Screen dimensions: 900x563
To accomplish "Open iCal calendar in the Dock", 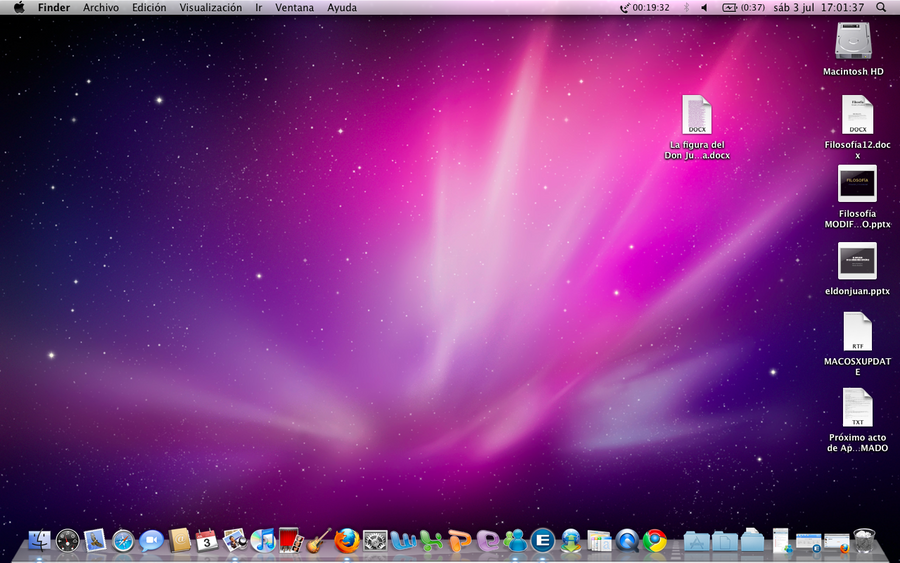I will click(207, 541).
